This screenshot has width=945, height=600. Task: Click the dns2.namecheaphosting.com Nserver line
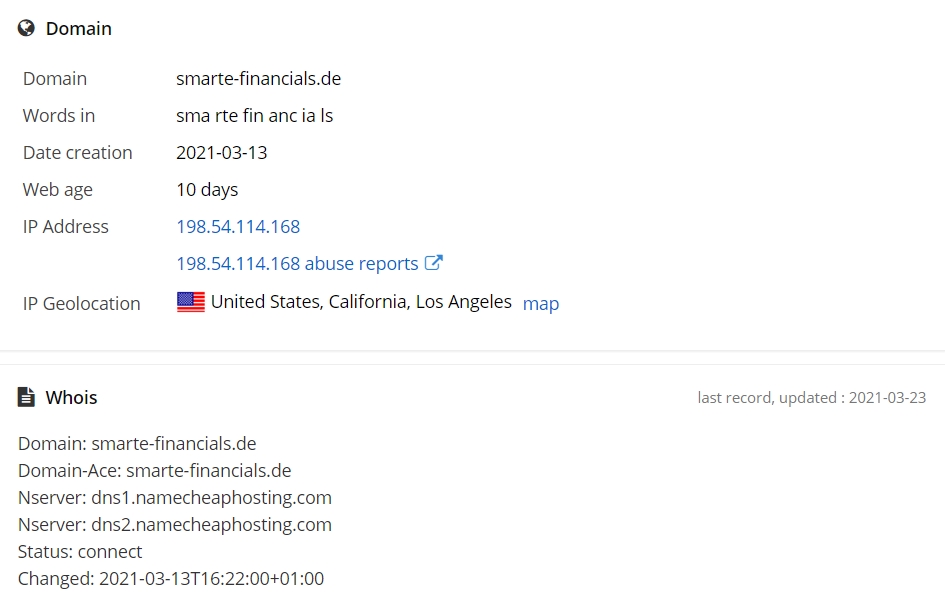175,525
